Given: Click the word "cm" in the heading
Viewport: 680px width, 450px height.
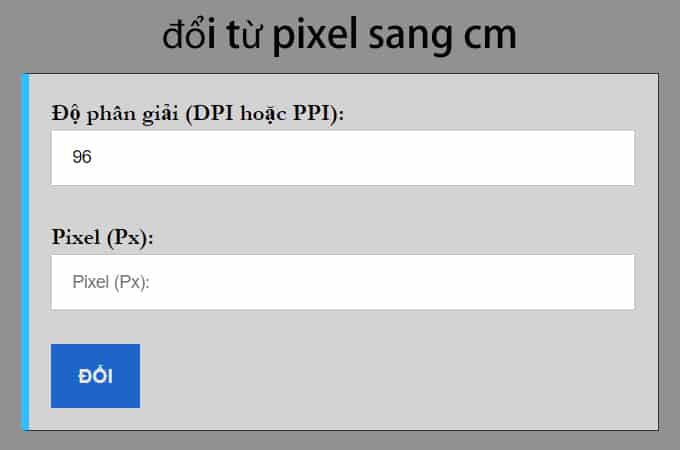Looking at the screenshot, I should tap(490, 38).
